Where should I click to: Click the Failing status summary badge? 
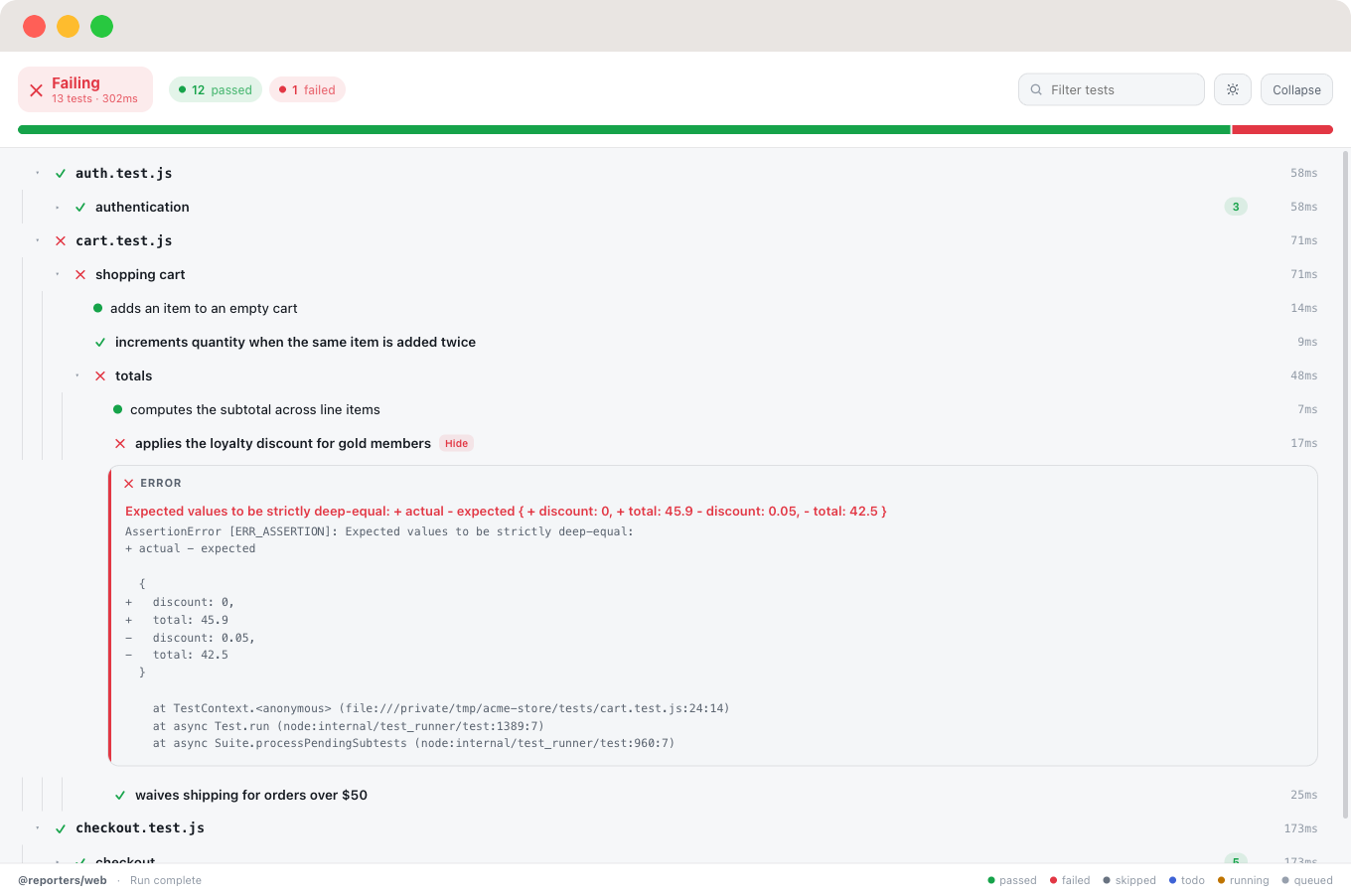[85, 89]
